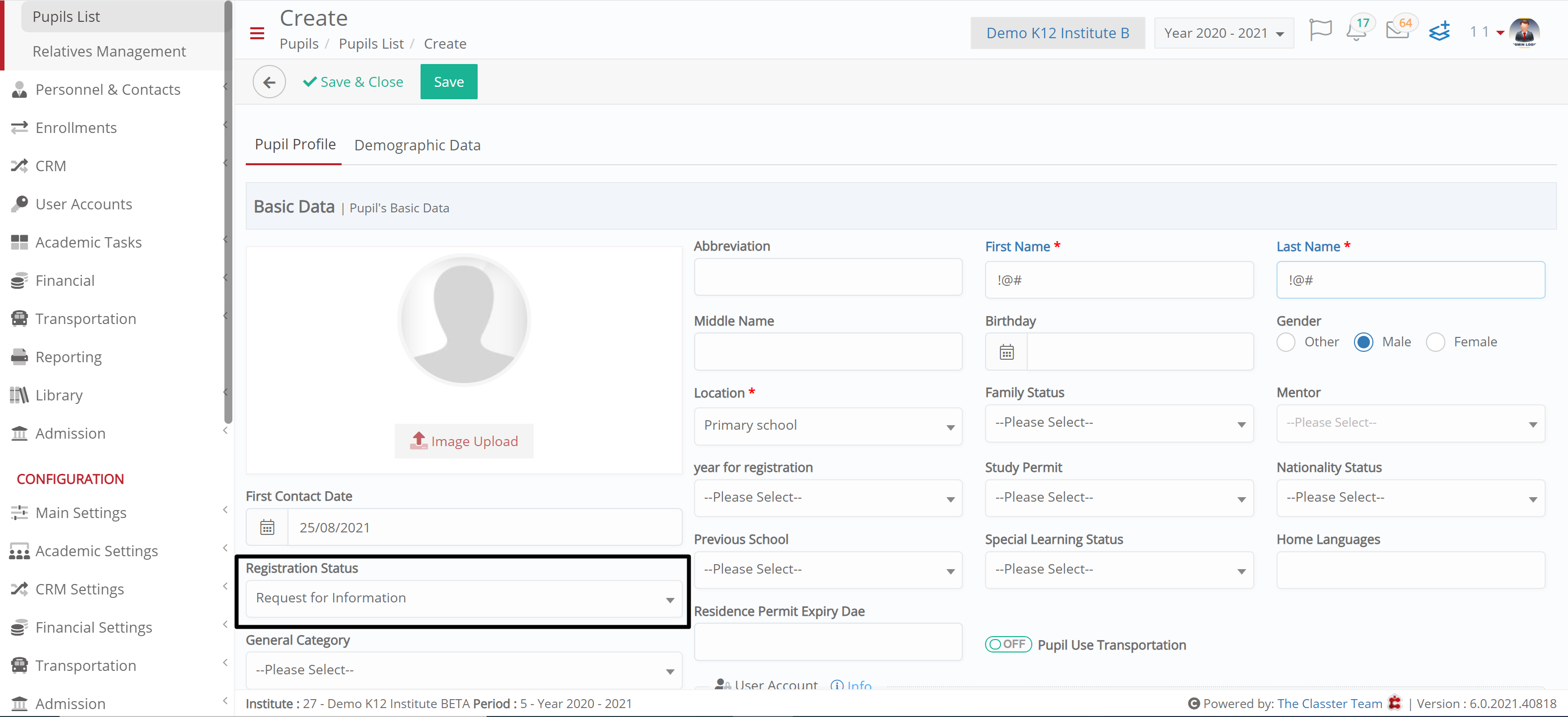Click the green Save button
1568x717 pixels.
click(x=449, y=81)
